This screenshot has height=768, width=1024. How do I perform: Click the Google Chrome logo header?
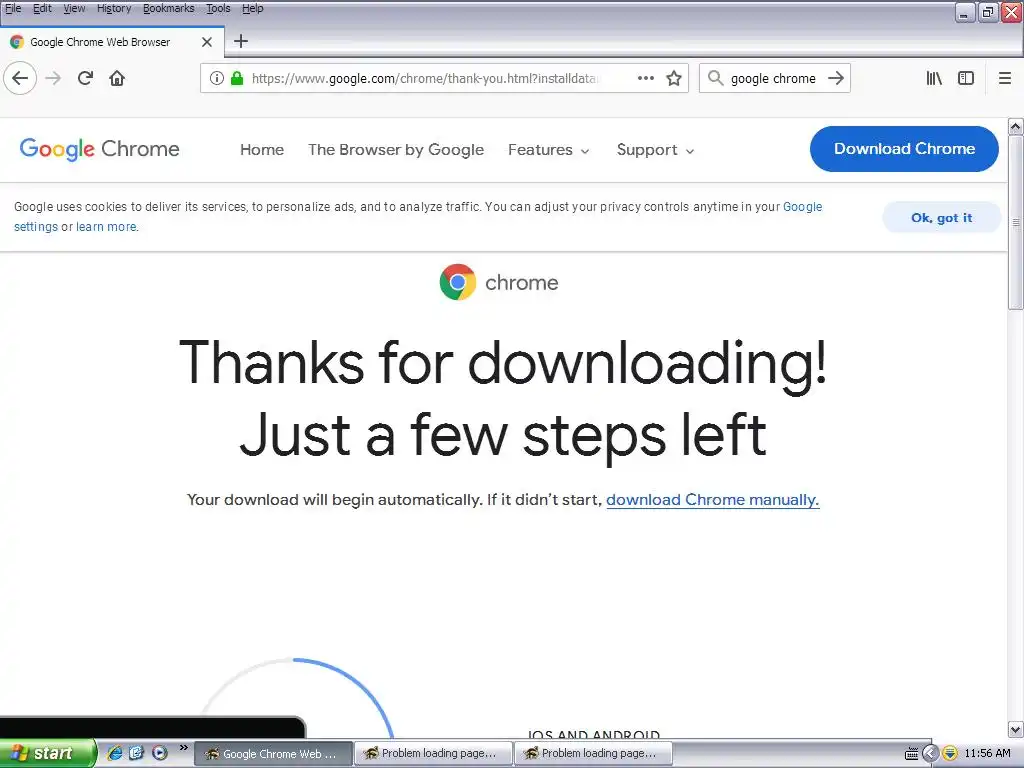coord(99,149)
